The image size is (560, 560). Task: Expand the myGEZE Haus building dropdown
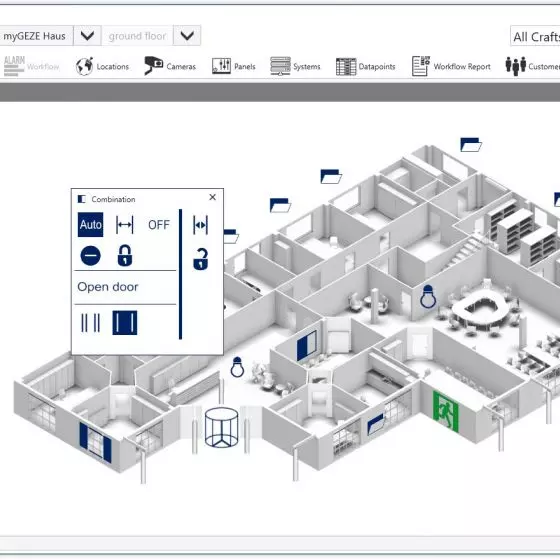[88, 36]
